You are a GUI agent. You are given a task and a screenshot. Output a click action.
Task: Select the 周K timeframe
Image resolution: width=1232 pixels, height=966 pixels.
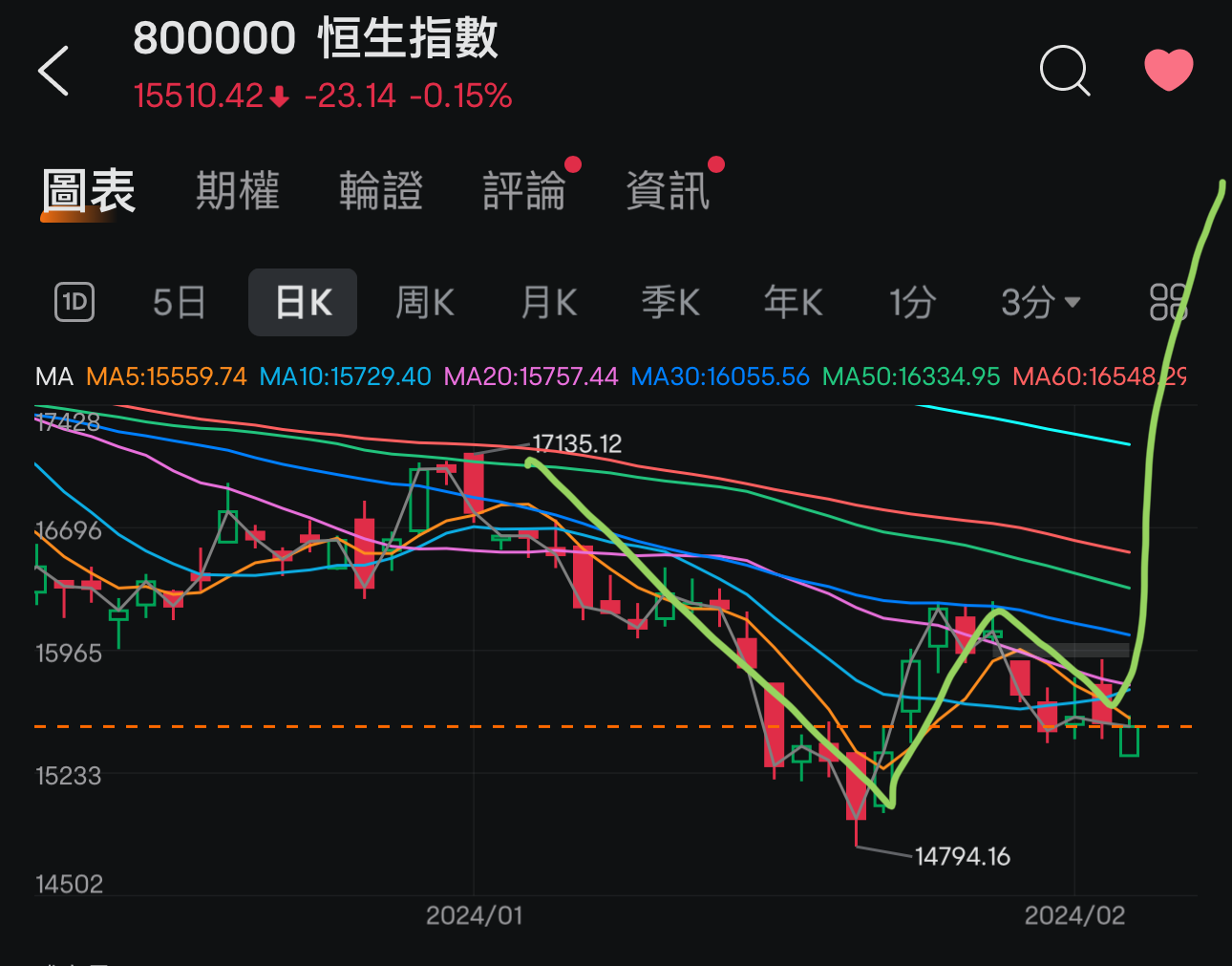point(425,303)
